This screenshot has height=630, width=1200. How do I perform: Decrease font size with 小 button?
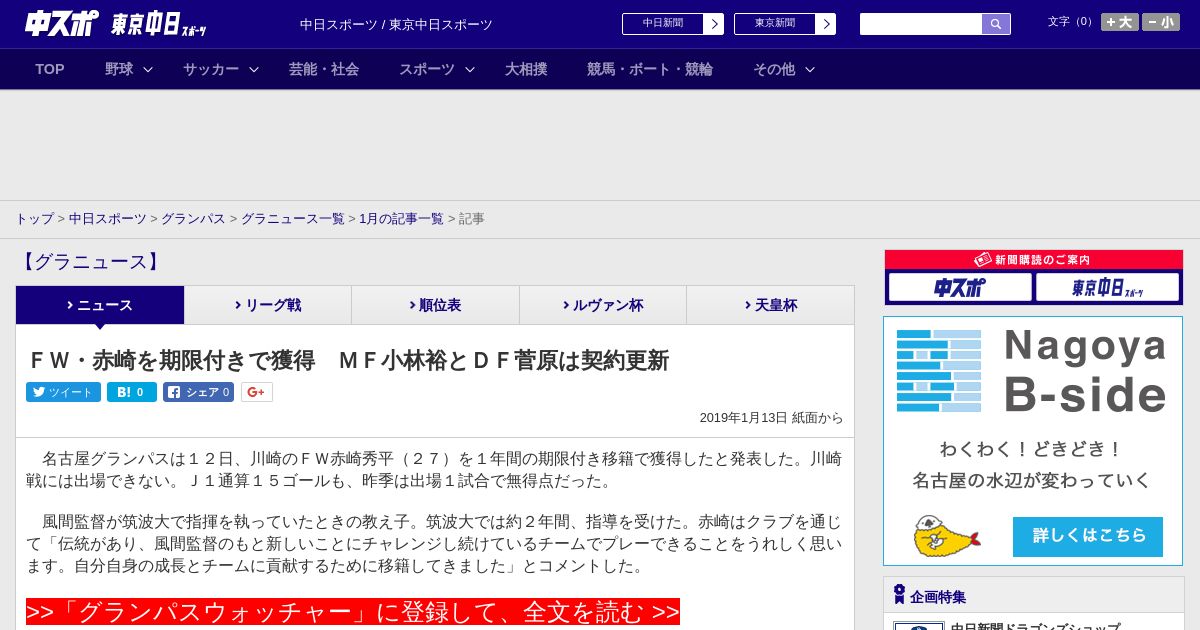pos(1161,22)
